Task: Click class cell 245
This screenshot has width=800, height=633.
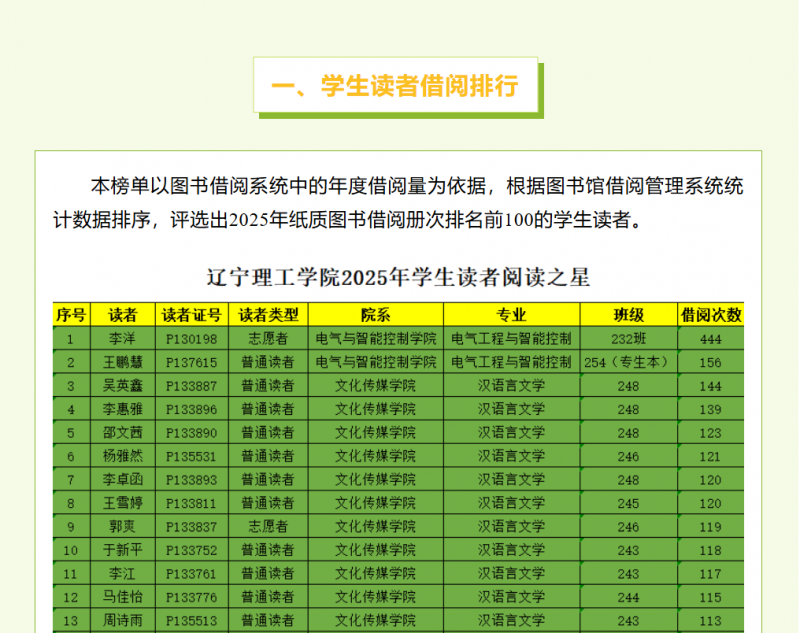Action: pyautogui.click(x=629, y=503)
